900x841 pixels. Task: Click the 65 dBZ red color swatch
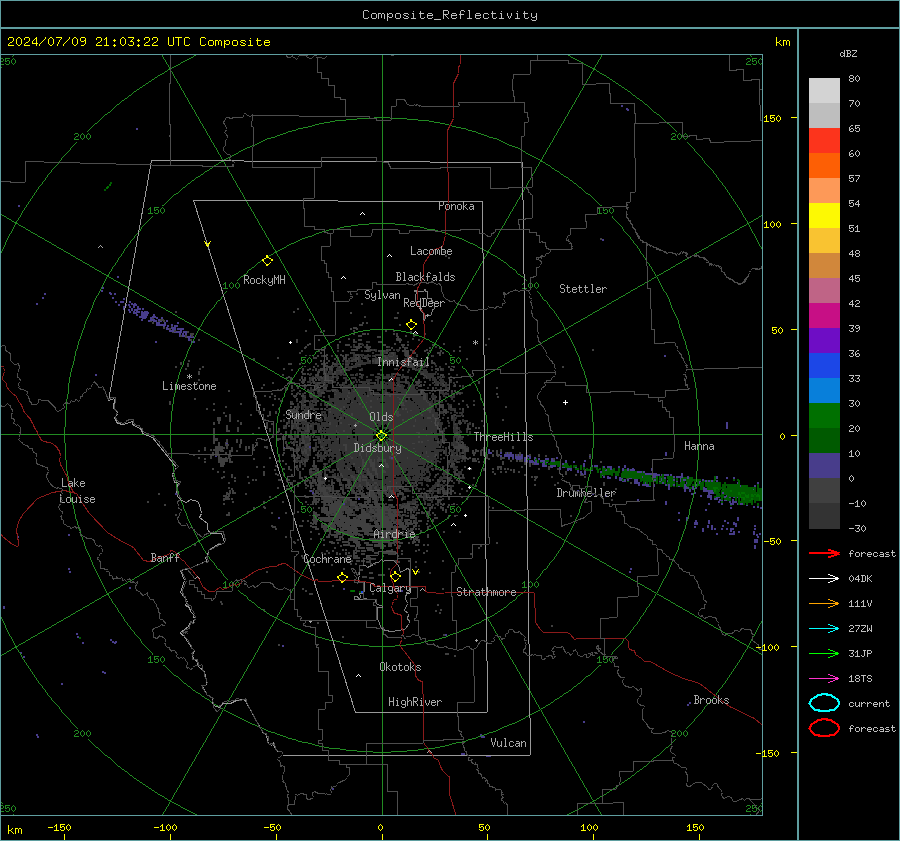tap(824, 140)
